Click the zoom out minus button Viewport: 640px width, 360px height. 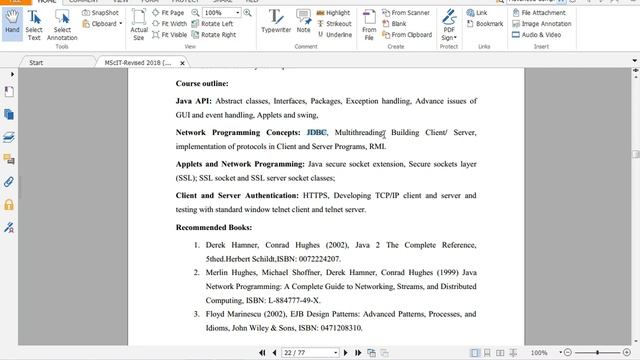click(x=568, y=352)
